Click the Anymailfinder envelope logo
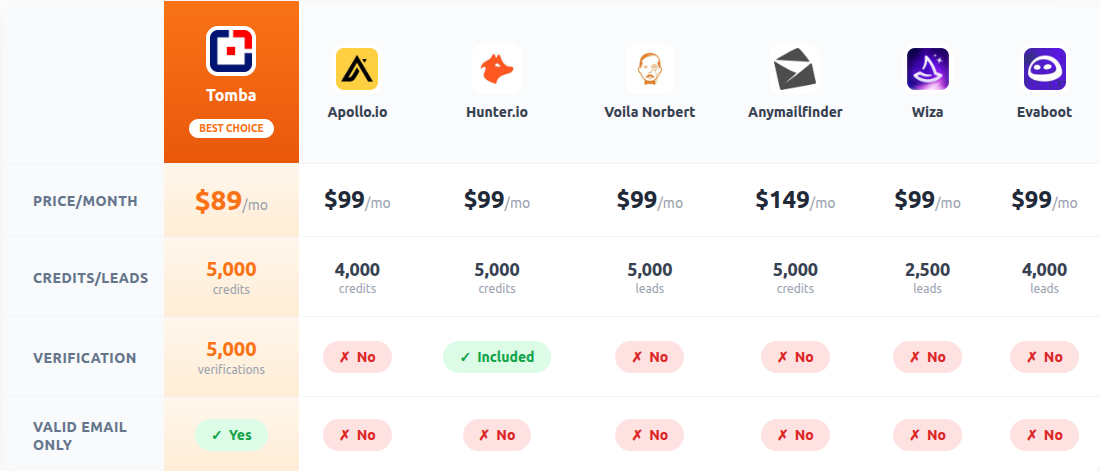This screenshot has width=1100, height=471. click(795, 70)
